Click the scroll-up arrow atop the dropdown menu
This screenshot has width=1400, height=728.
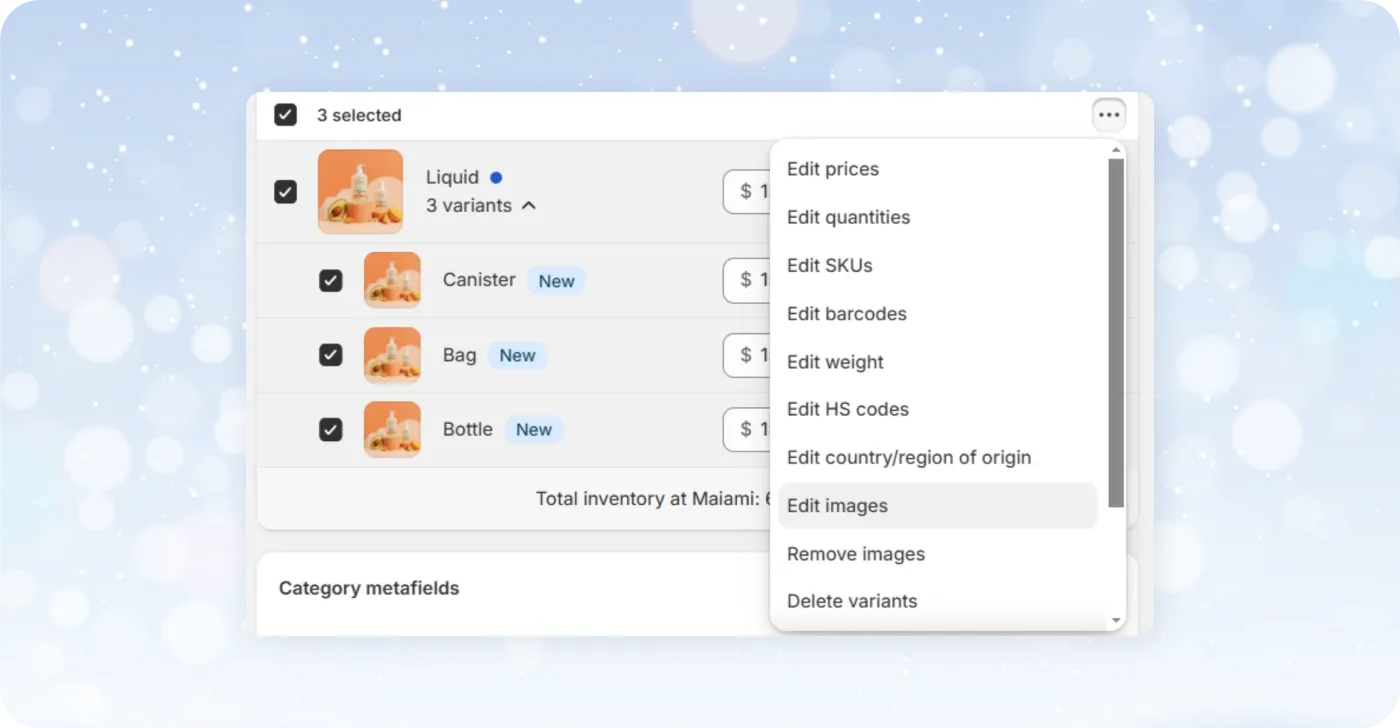(x=1115, y=149)
